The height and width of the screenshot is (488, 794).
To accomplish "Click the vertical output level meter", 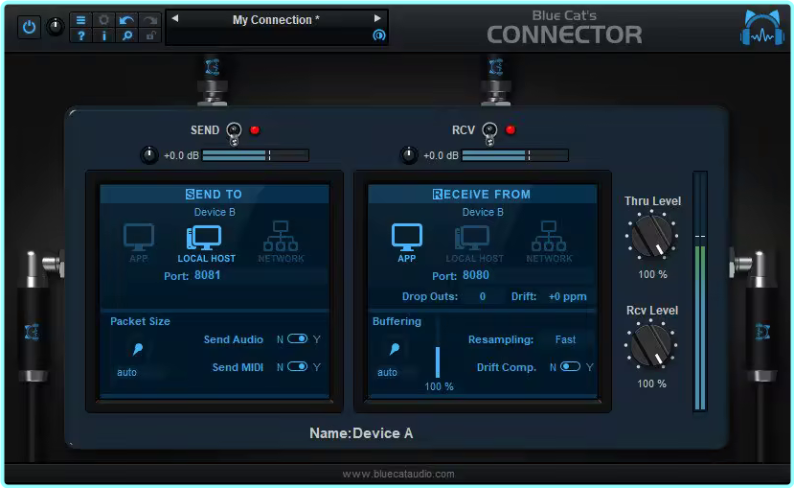I will click(700, 291).
